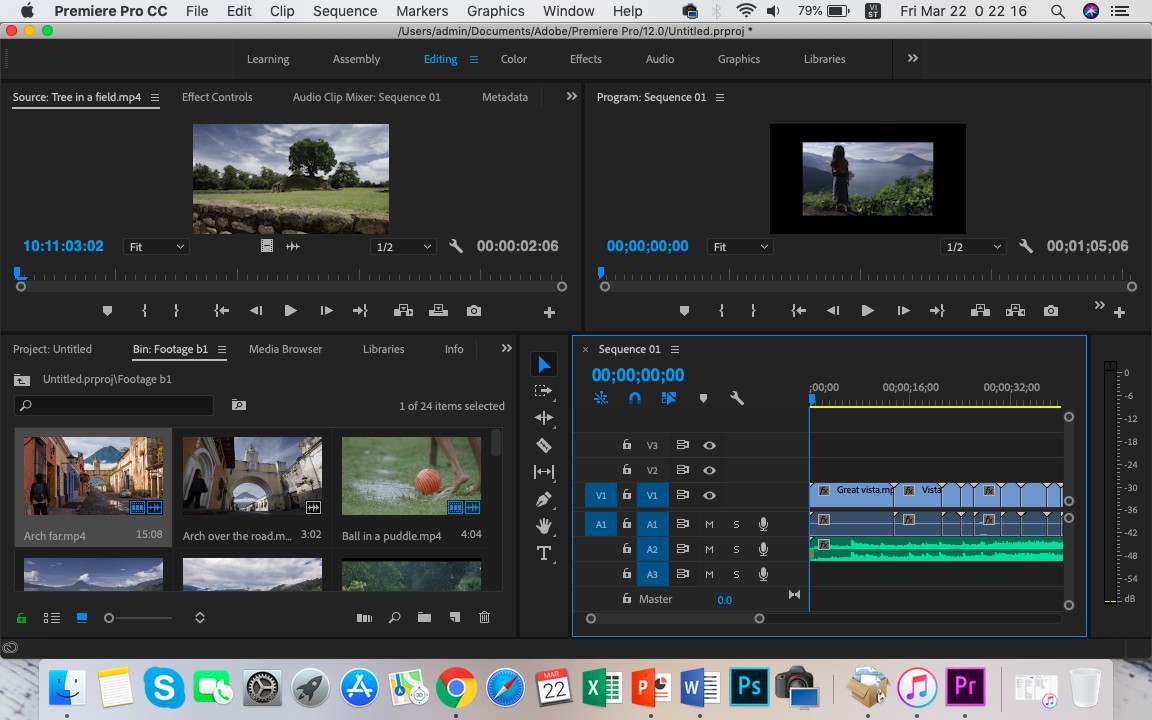This screenshot has height=720, width=1152.
Task: Click the Source monitor playhead scrubber
Action: click(19, 275)
